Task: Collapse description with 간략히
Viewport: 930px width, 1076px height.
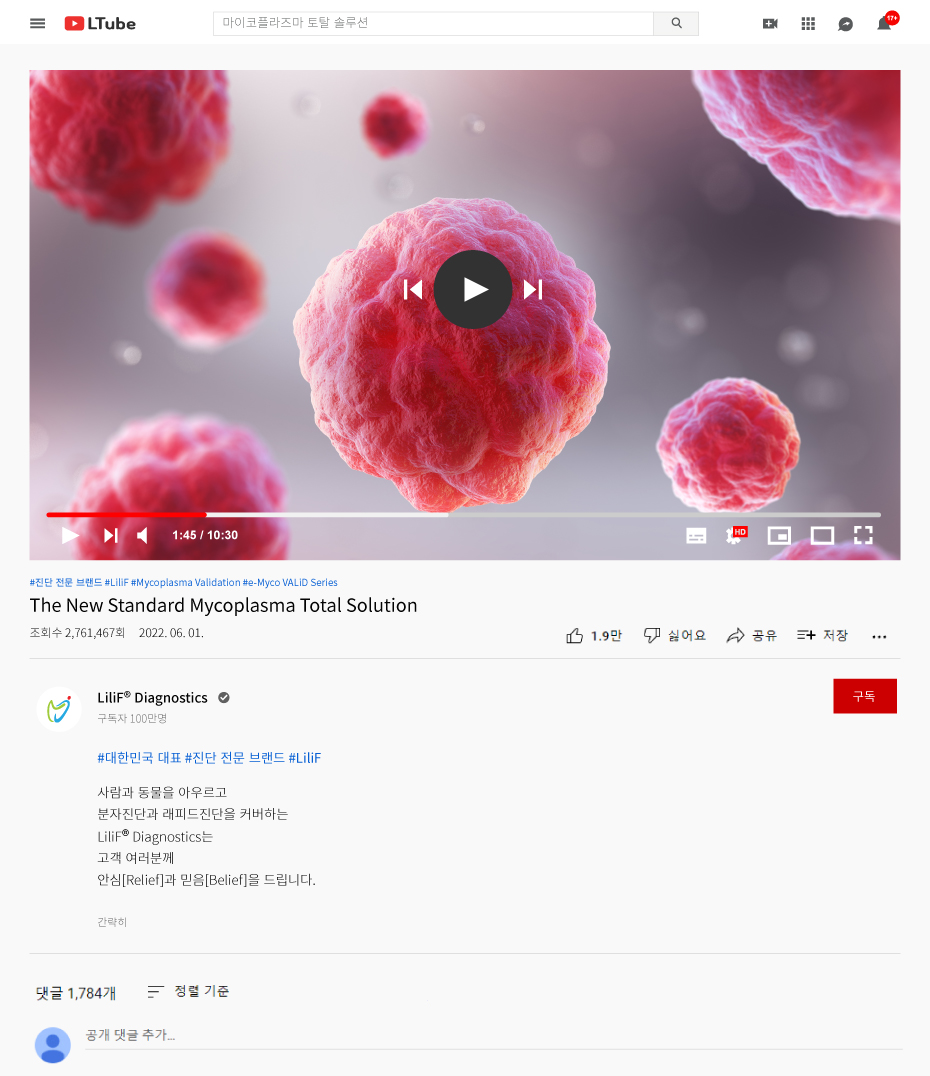Action: 112,922
